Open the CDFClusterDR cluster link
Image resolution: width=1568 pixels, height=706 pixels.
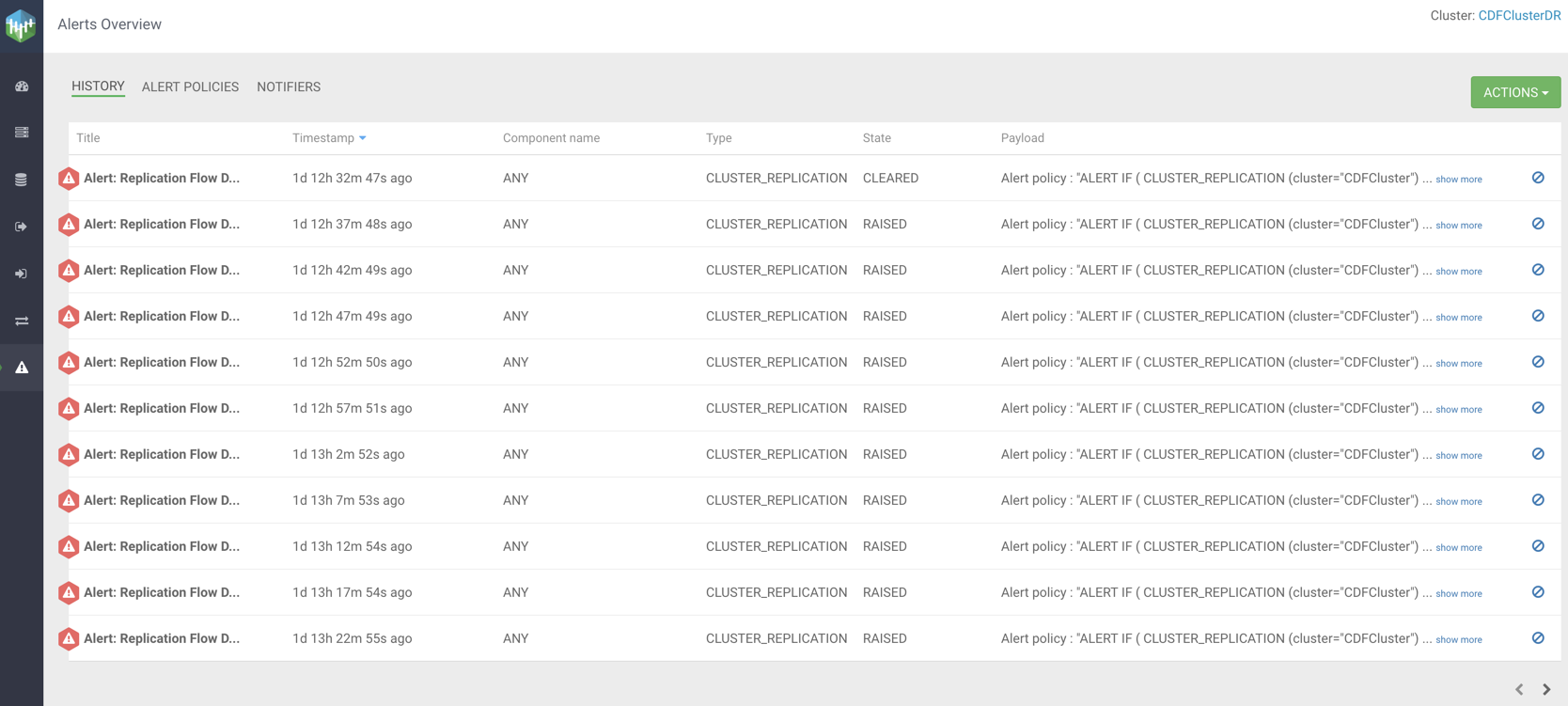[1519, 16]
